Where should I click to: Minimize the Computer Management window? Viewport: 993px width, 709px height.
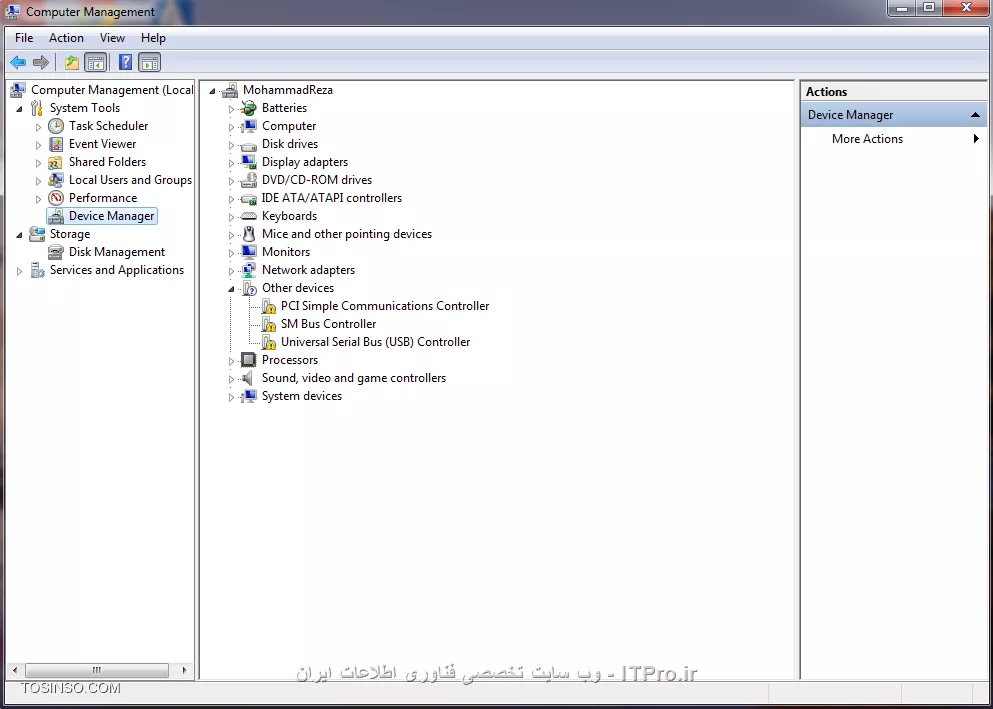903,8
